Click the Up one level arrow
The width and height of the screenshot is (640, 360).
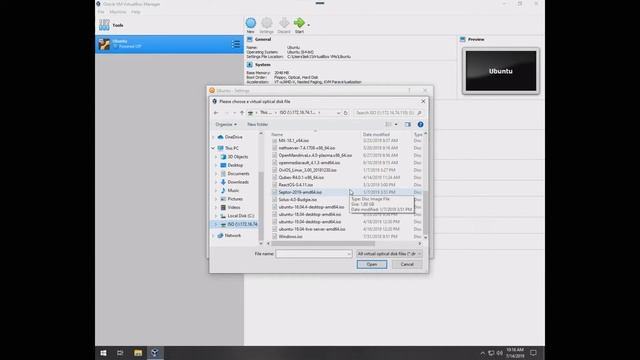[x=242, y=113]
